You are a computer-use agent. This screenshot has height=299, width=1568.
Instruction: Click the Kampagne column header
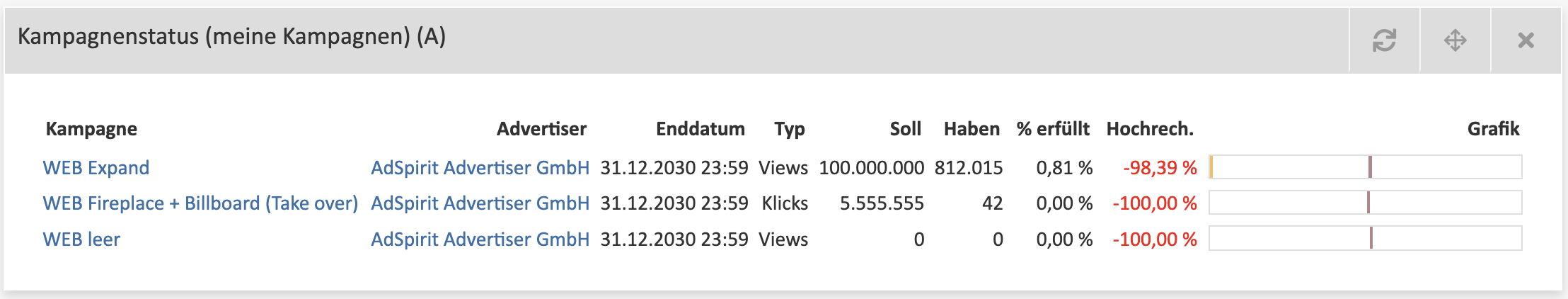point(91,129)
